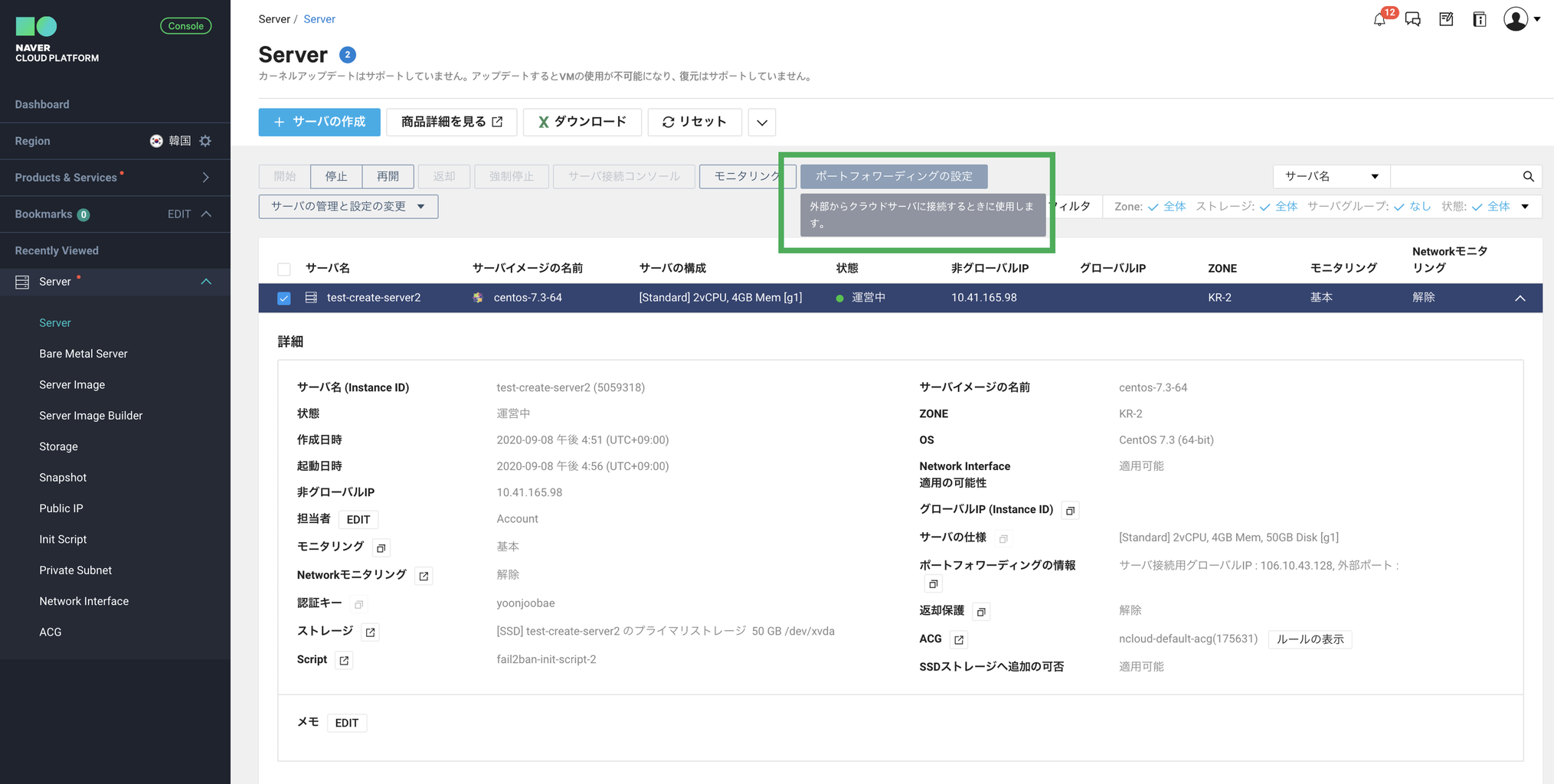Click the サーバの作成 button
Image resolution: width=1554 pixels, height=784 pixels.
coord(319,122)
